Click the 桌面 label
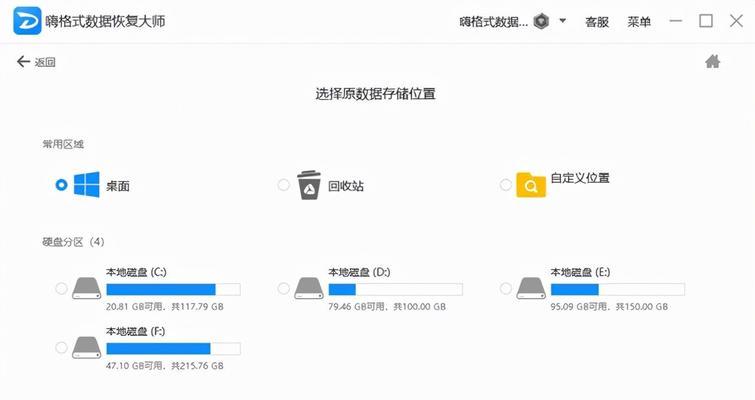This screenshot has width=755, height=400. pyautogui.click(x=118, y=186)
